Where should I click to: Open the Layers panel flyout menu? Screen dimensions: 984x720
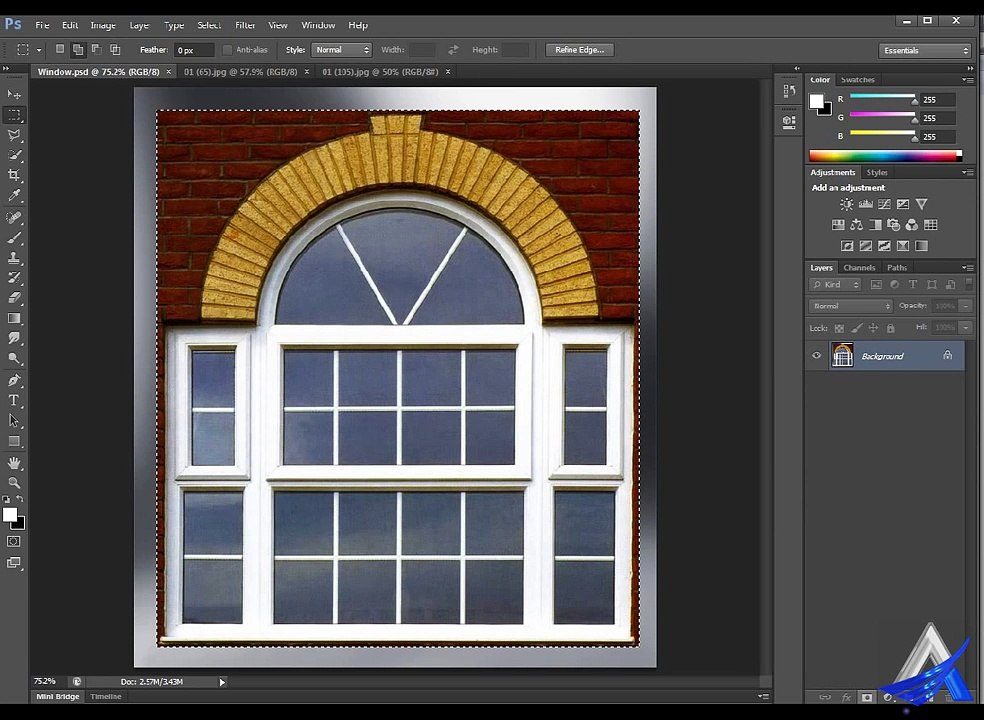[967, 267]
